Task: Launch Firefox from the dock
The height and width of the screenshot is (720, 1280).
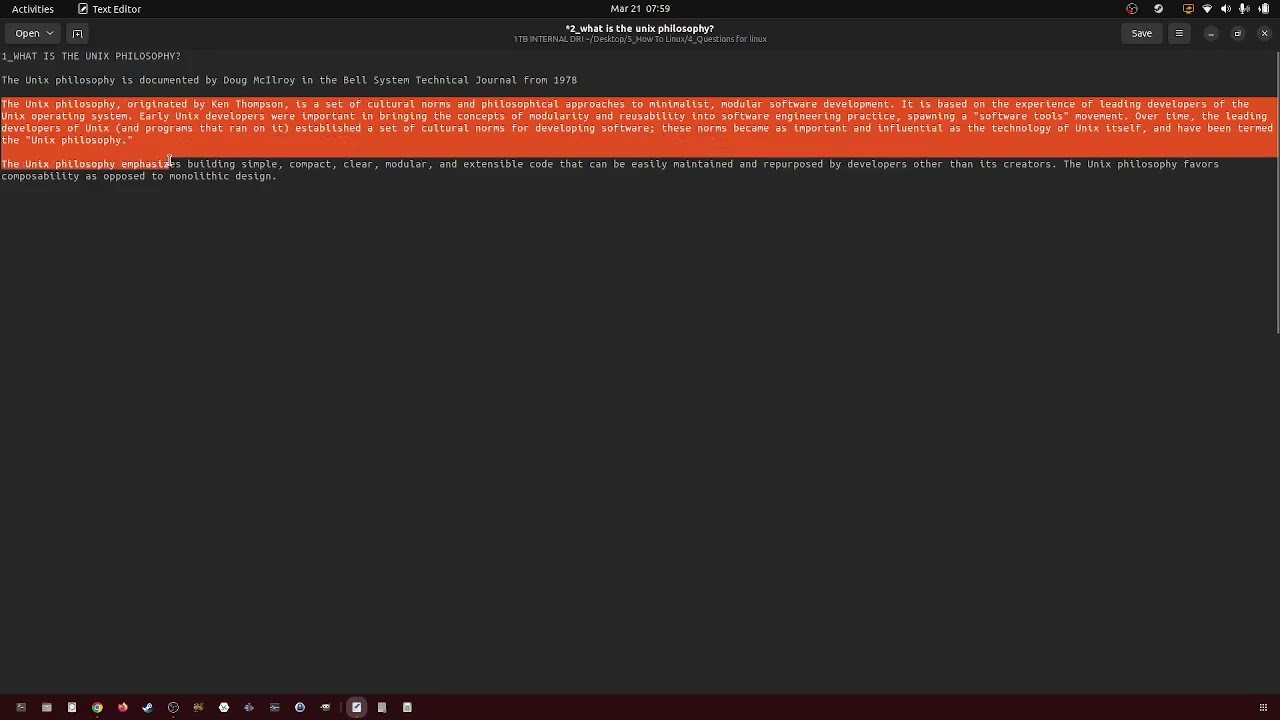Action: click(x=122, y=708)
